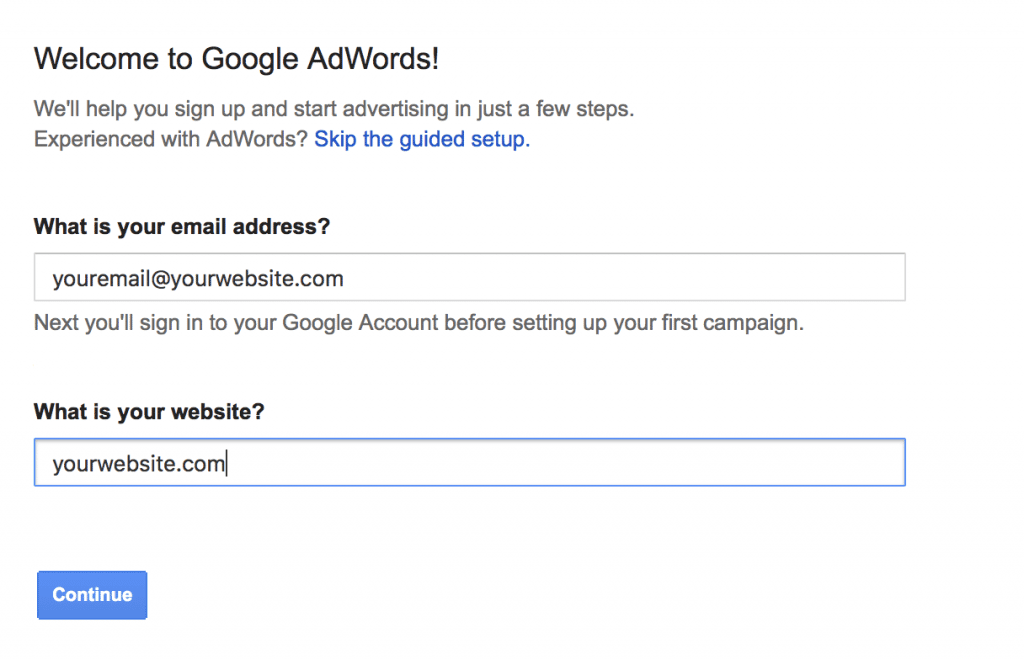Click the "What is your website?" label
1024x660 pixels.
coord(149,412)
